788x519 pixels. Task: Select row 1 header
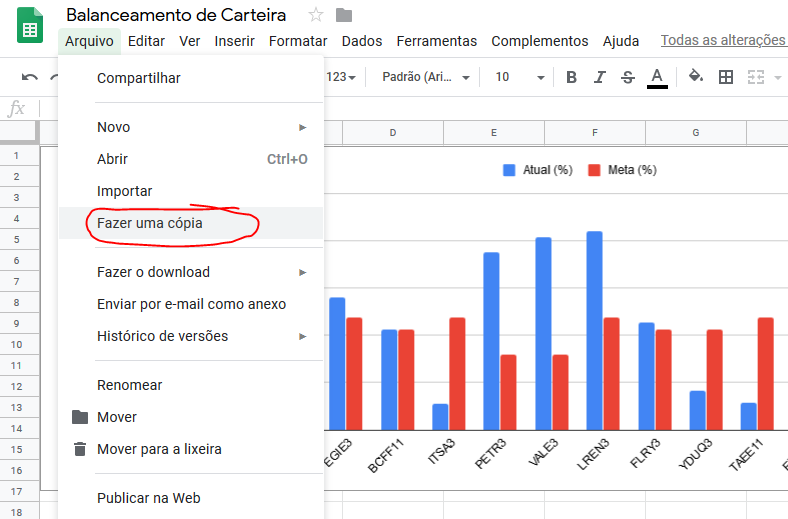click(x=19, y=155)
